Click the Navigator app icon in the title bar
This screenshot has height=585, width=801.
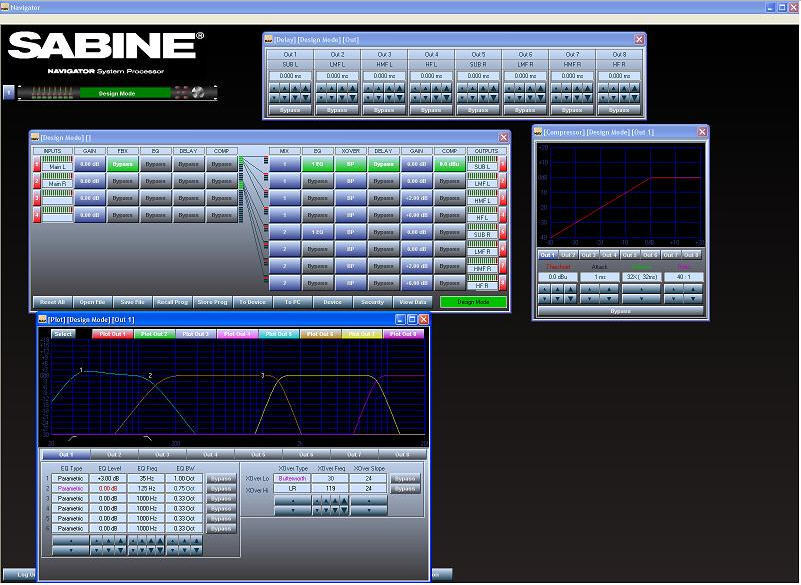tap(5, 8)
